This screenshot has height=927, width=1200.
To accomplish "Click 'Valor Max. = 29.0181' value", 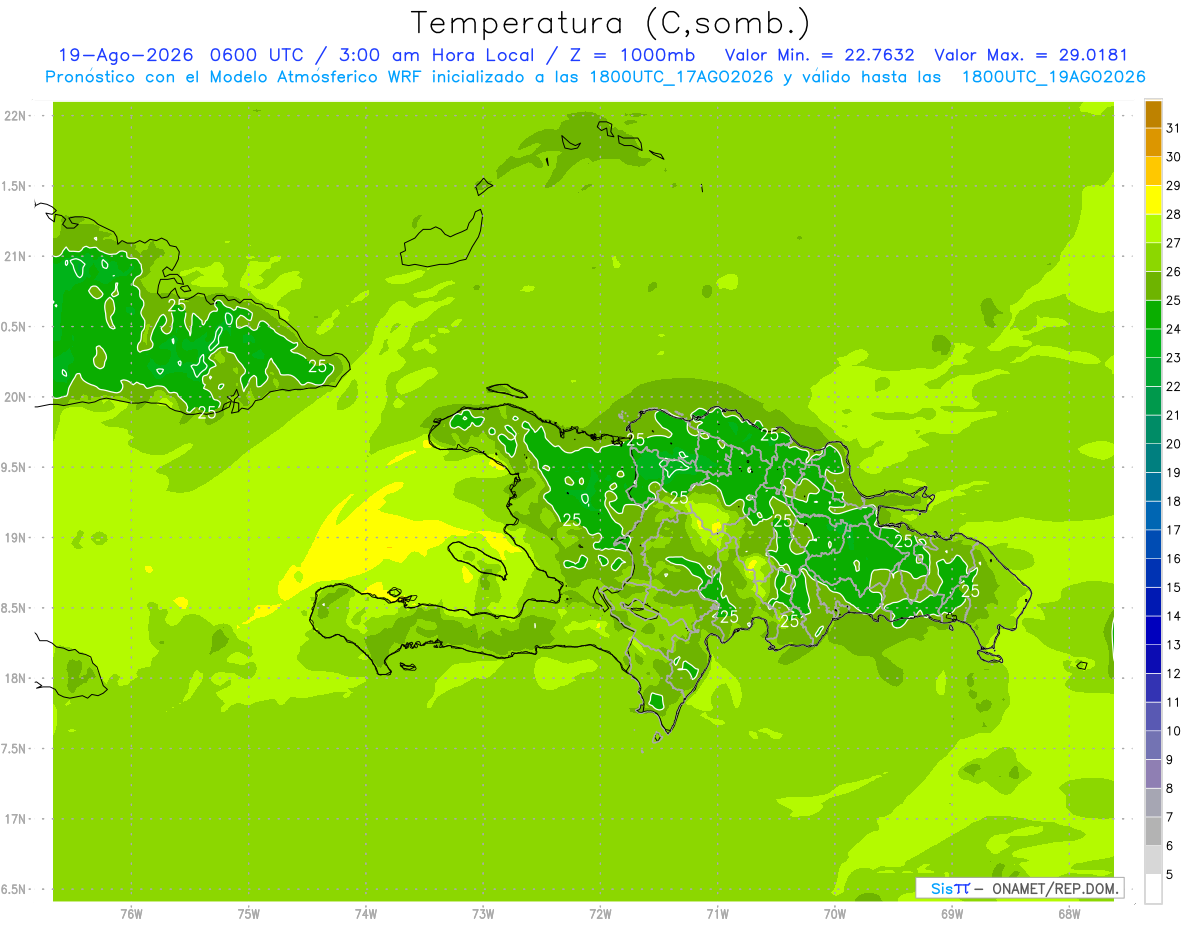I will click(x=1030, y=55).
